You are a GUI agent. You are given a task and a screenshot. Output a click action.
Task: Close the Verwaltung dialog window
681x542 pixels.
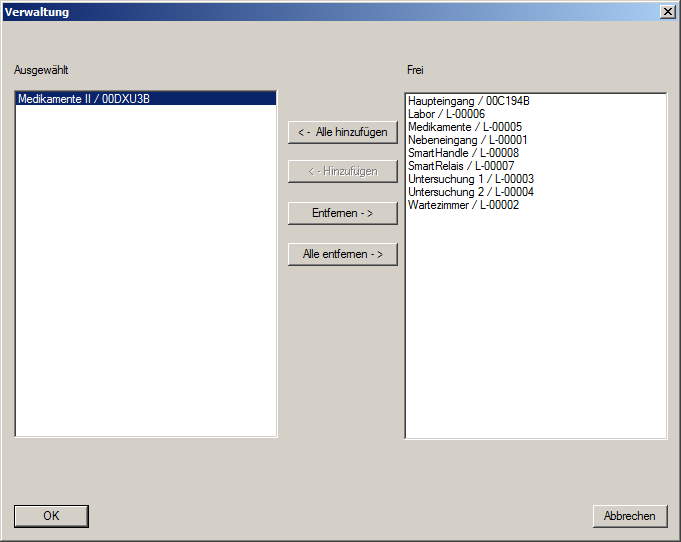coord(667,11)
